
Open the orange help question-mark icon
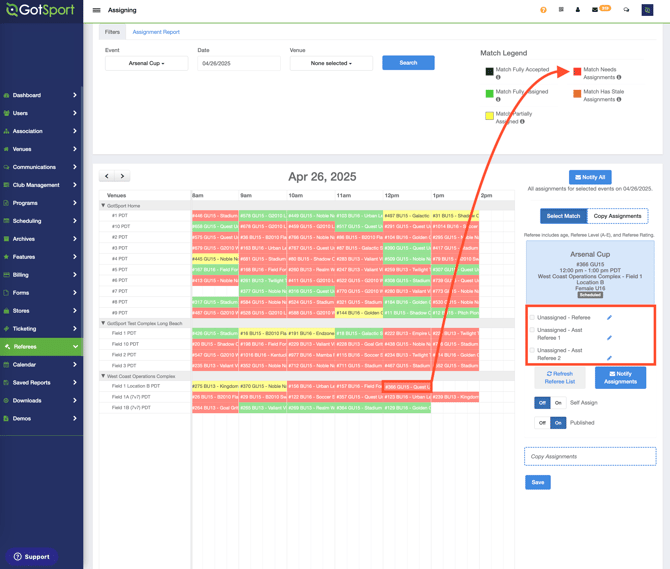coord(543,10)
